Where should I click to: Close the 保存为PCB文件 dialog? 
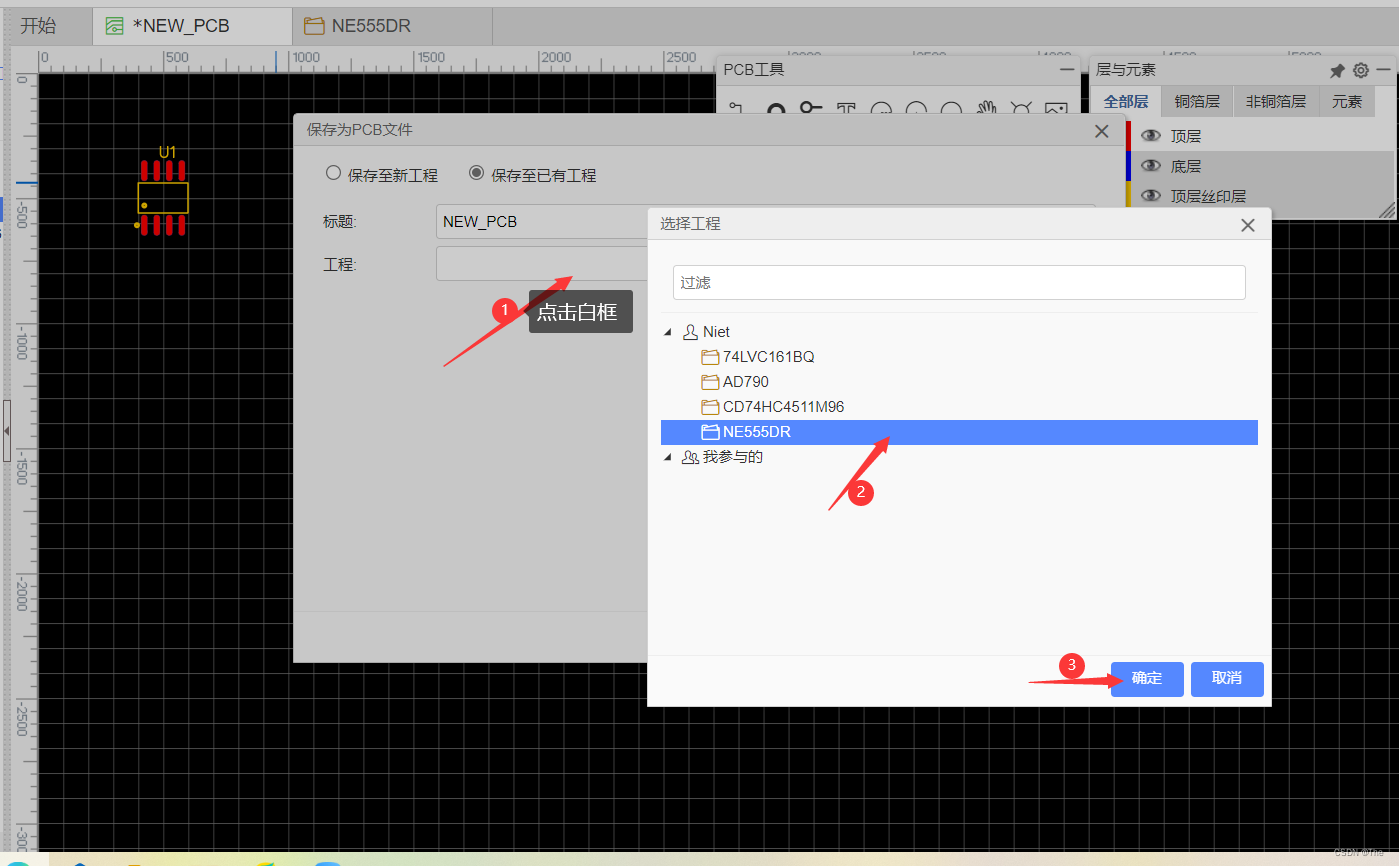click(x=1102, y=131)
